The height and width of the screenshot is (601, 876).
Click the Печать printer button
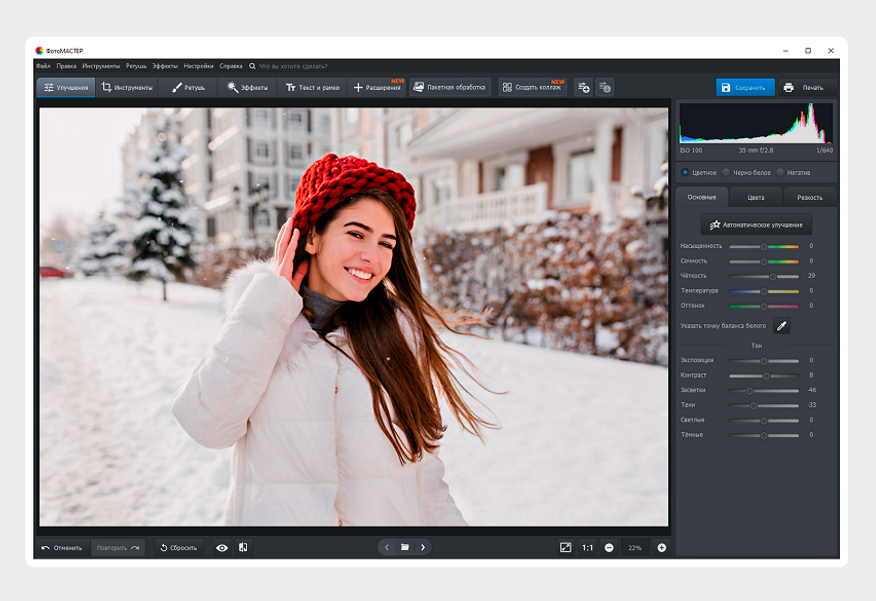point(804,88)
